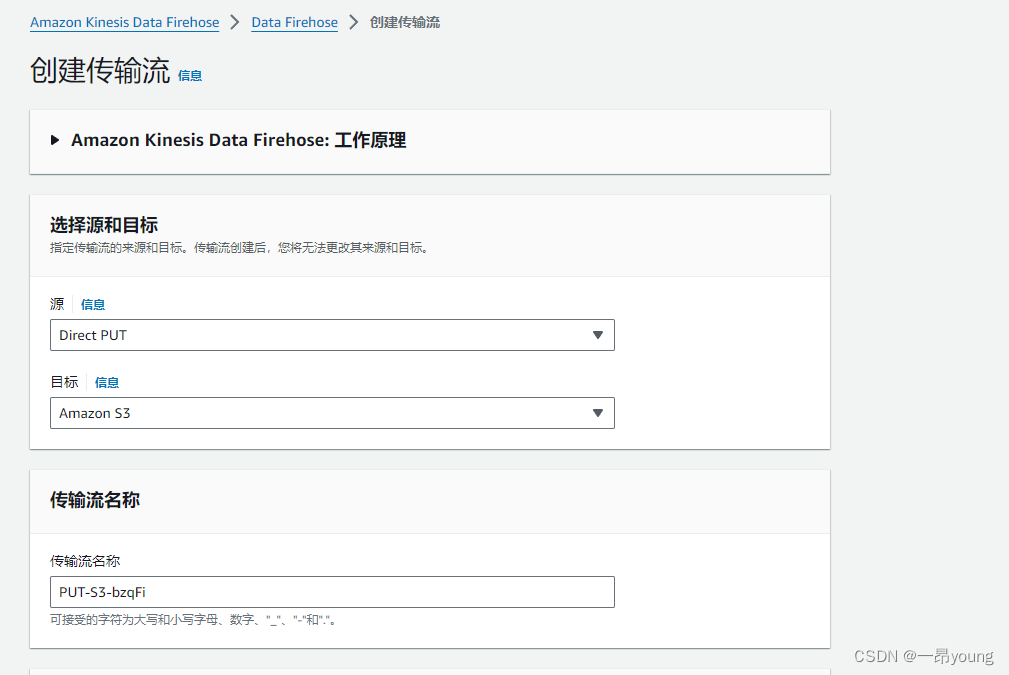Open the 源 dropdown showing Direct PUT

coord(332,335)
